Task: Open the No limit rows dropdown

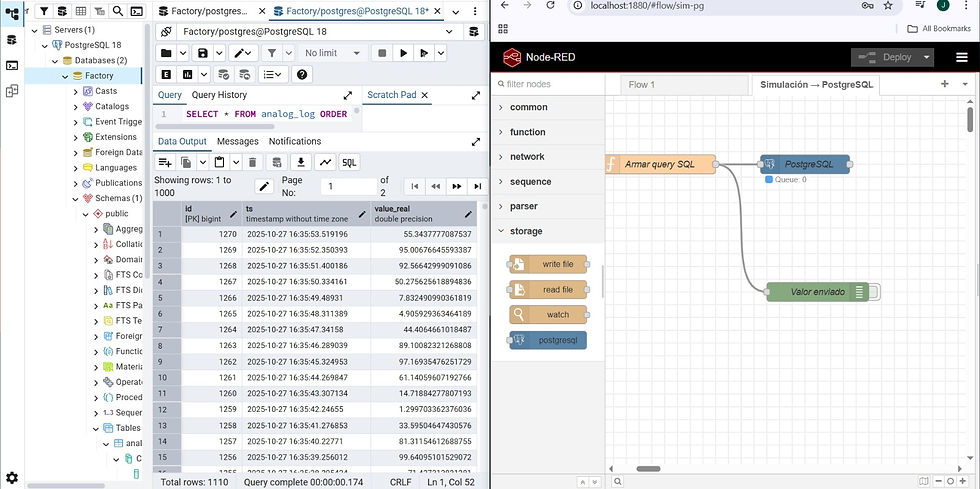Action: point(331,53)
